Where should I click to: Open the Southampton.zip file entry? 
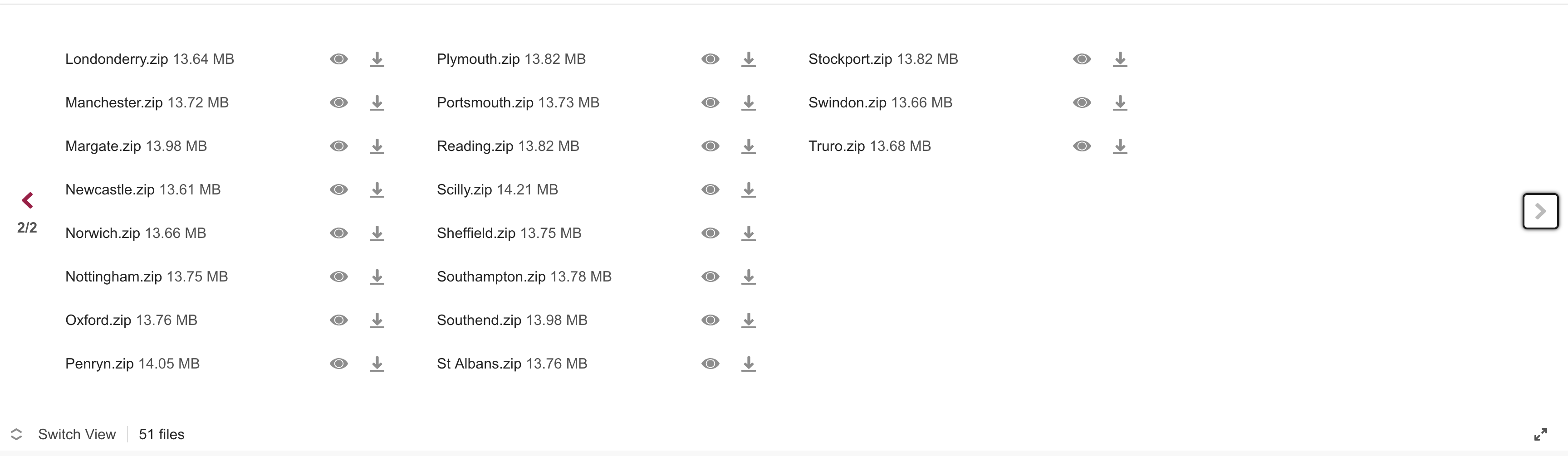(490, 277)
